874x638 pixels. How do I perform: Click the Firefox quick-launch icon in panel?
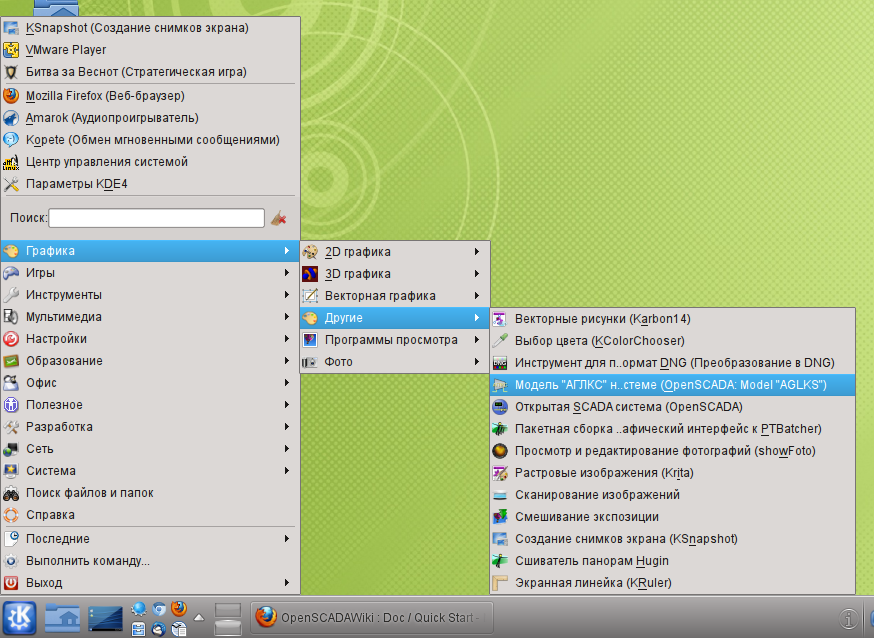(x=179, y=608)
